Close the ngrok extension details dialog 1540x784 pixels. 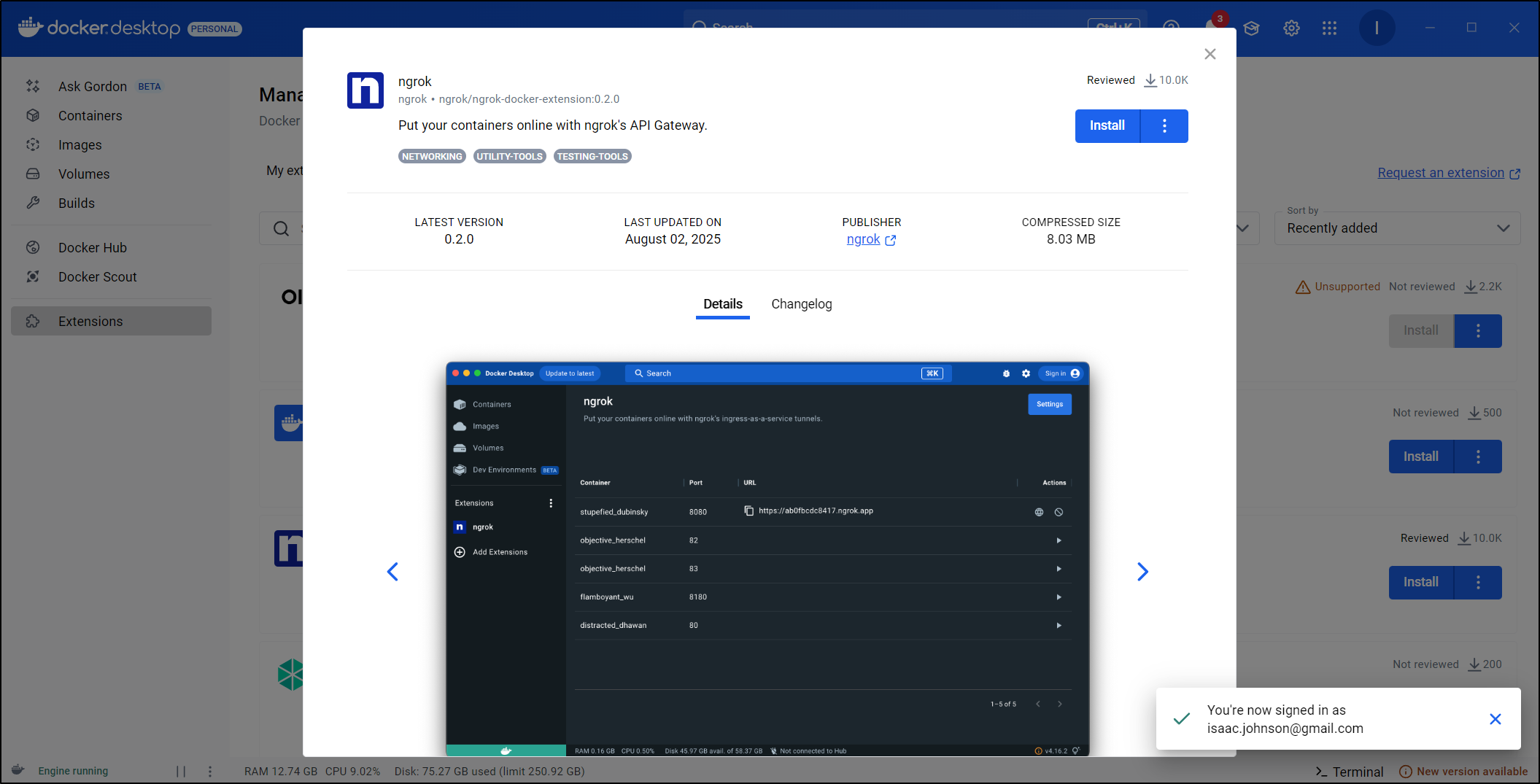(1210, 54)
